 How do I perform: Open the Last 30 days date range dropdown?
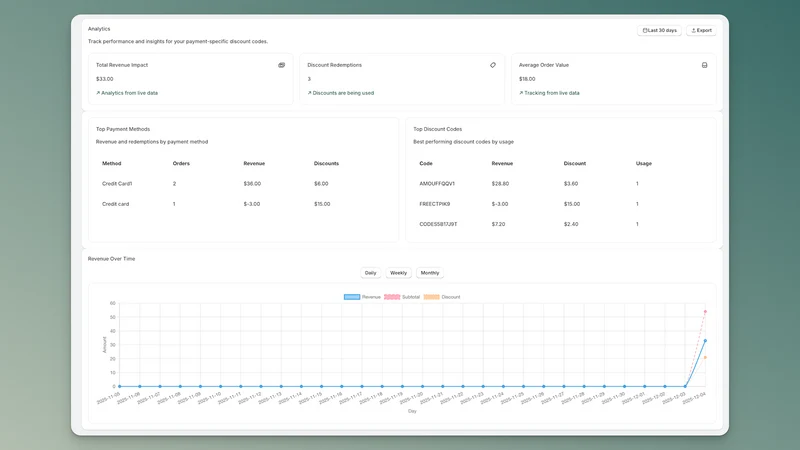[659, 31]
